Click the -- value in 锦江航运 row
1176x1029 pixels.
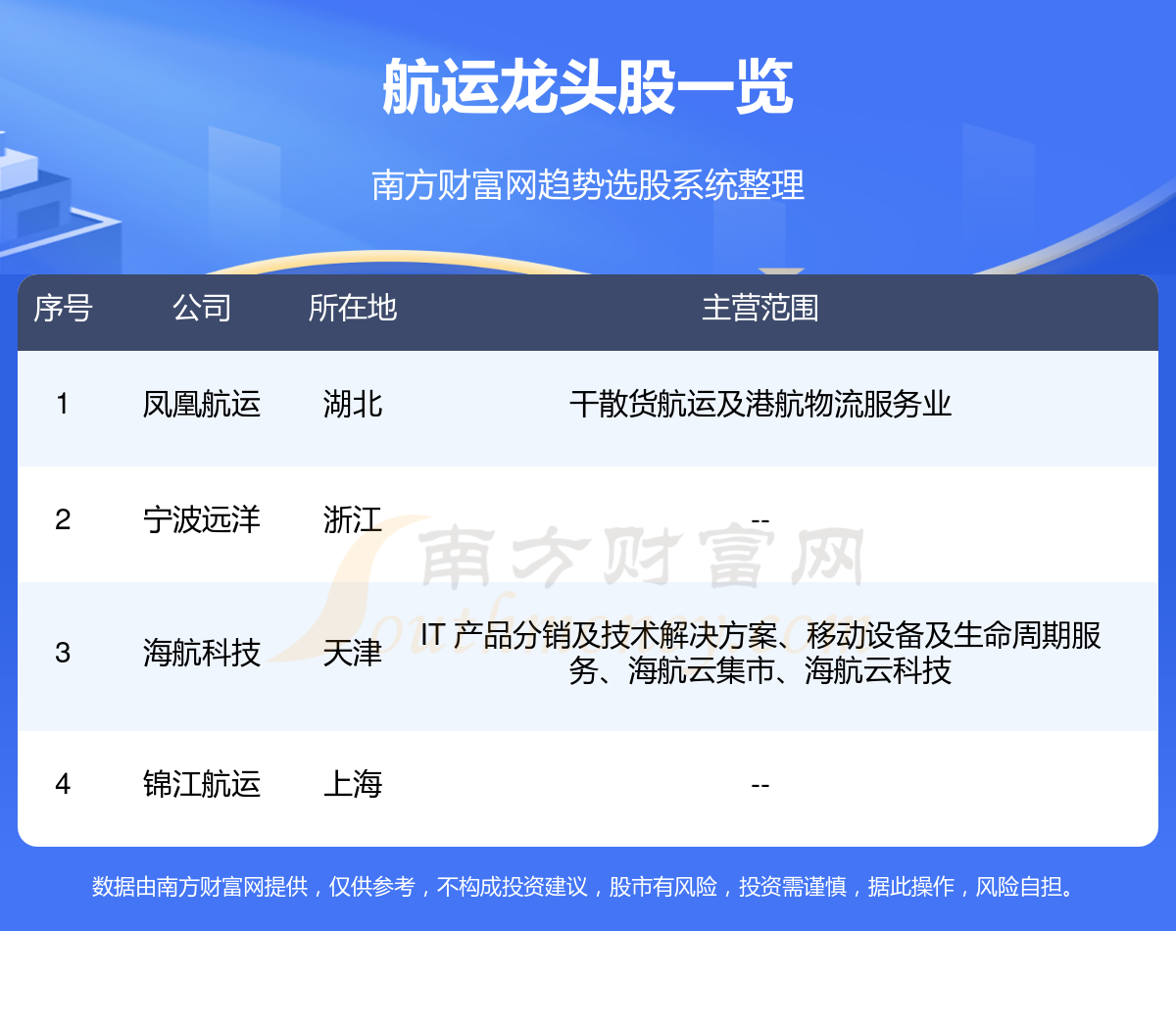[x=760, y=785]
